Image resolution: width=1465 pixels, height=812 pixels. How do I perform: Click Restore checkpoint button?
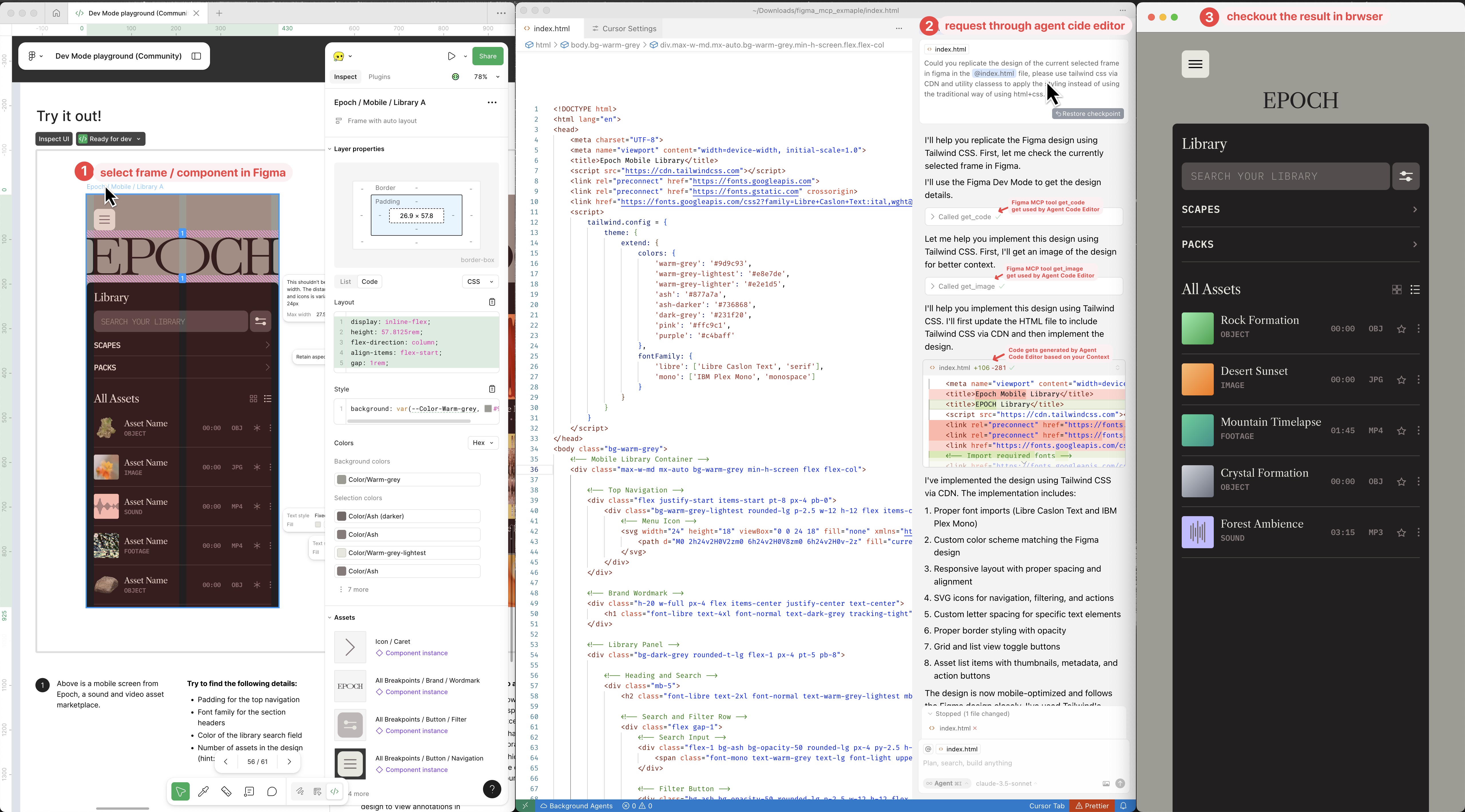tap(1088, 114)
